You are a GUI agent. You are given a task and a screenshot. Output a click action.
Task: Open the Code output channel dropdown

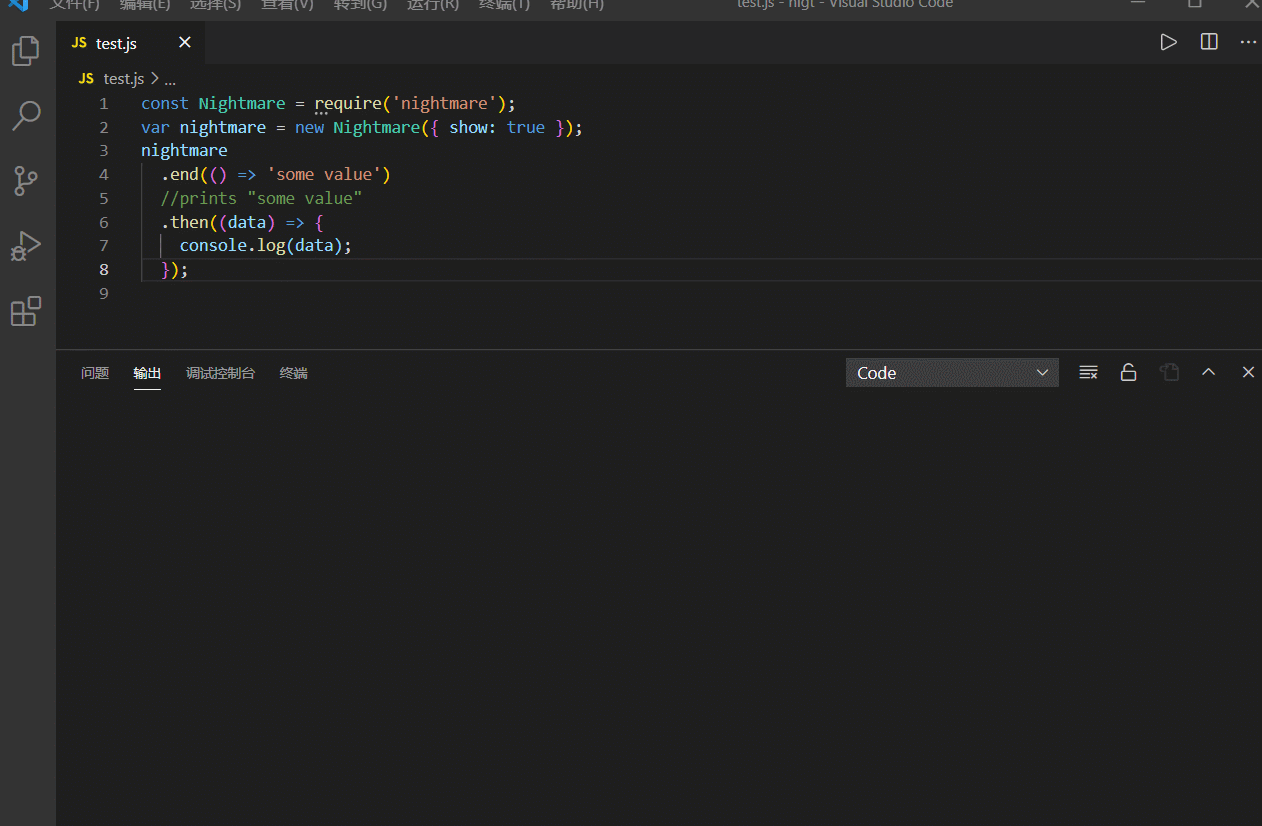(x=952, y=373)
